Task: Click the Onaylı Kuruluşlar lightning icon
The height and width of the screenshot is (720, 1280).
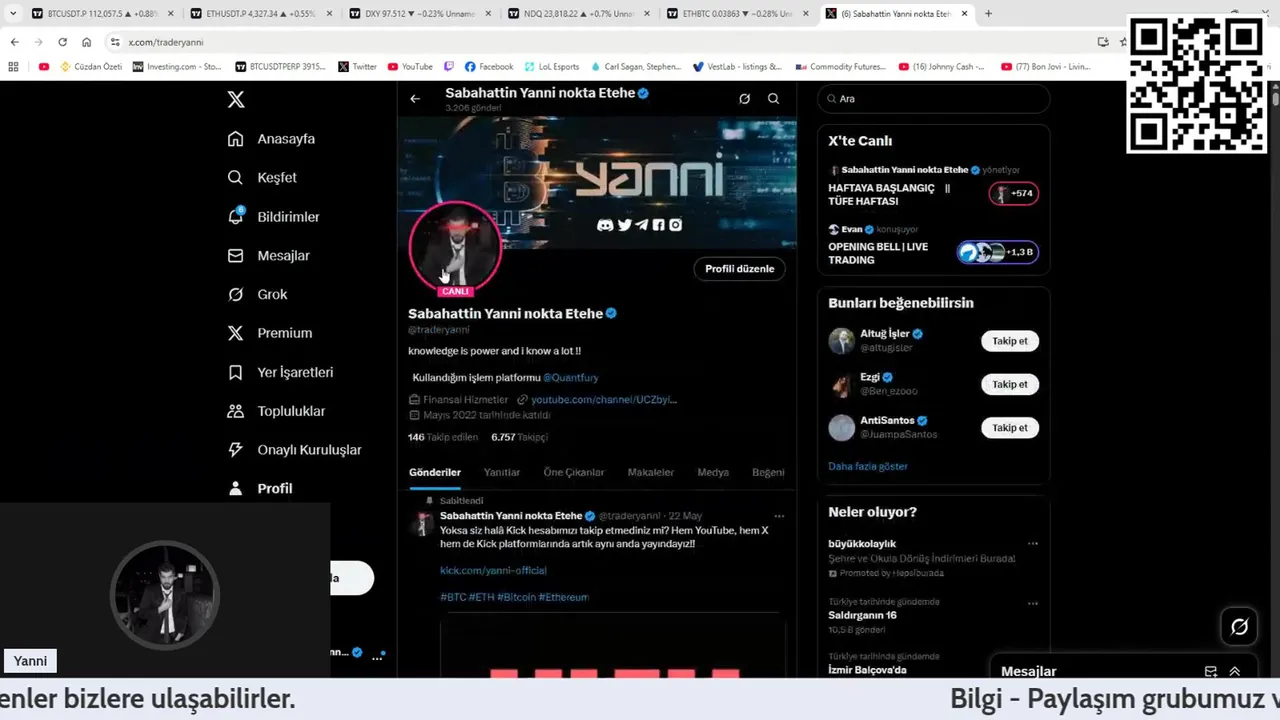Action: pyautogui.click(x=235, y=450)
